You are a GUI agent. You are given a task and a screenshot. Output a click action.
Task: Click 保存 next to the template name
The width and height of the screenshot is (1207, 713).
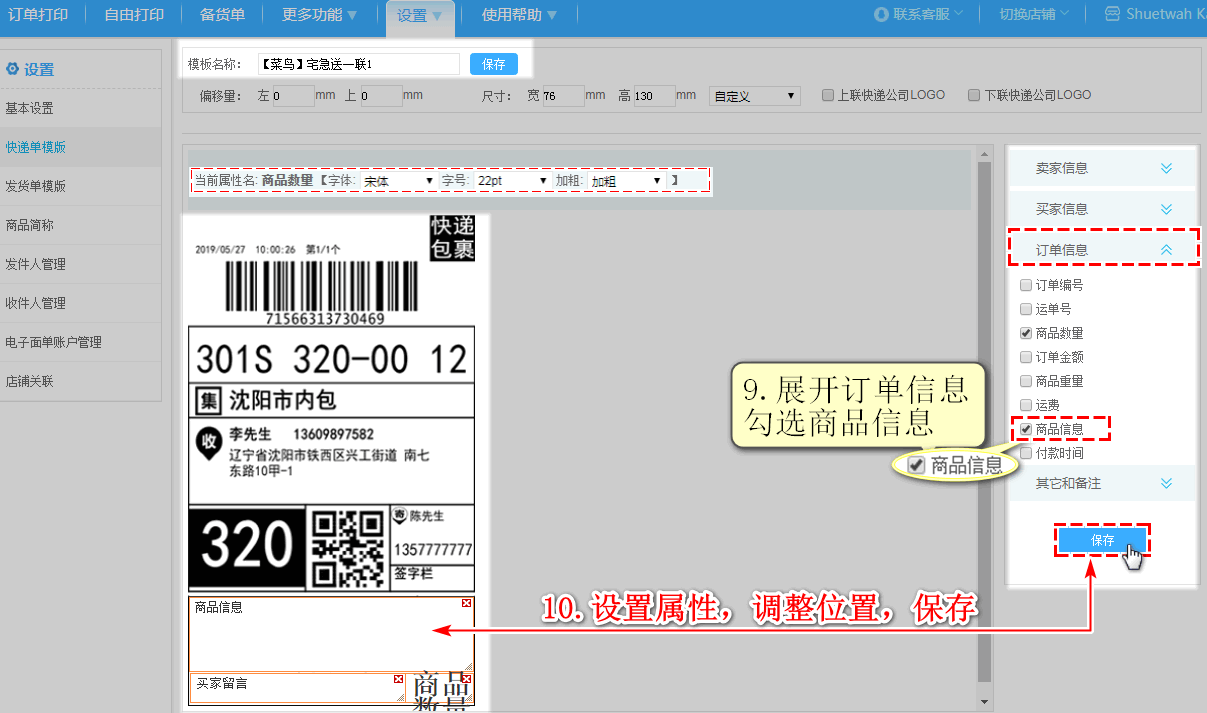point(493,64)
